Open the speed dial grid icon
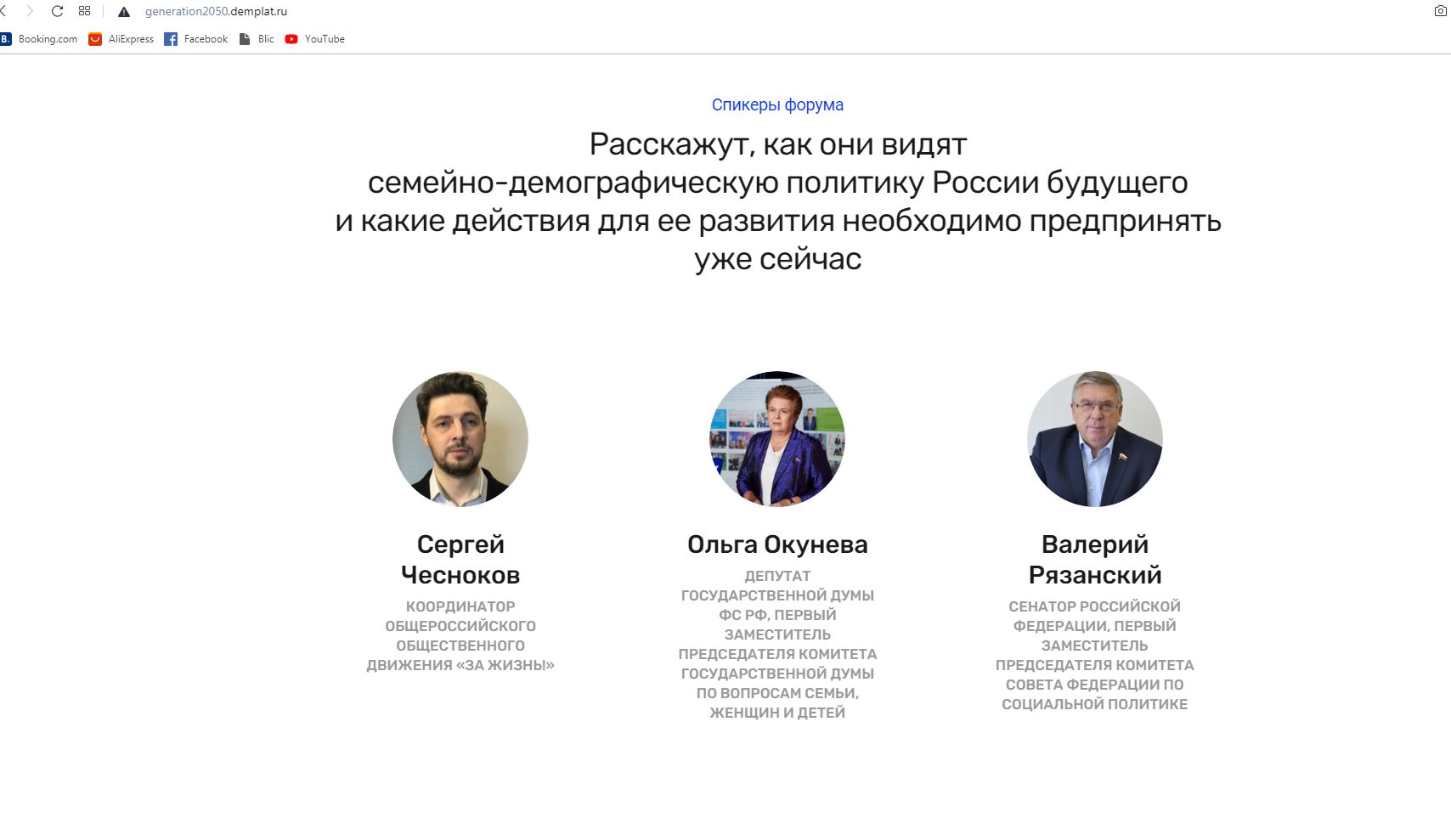Screen dimensions: 1451x840 click(84, 12)
